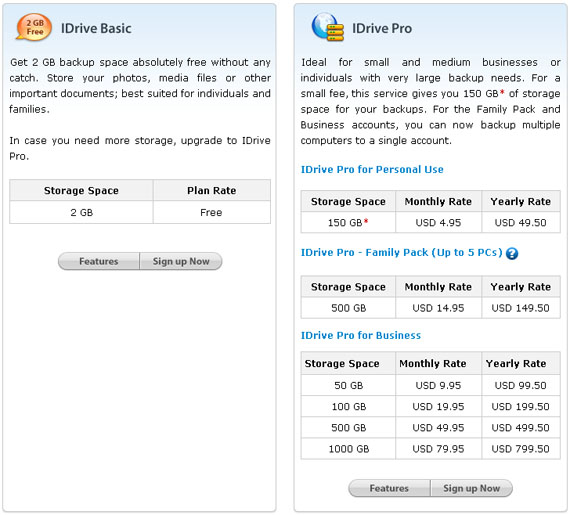Image resolution: width=570 pixels, height=515 pixels.
Task: Select the USD 499.50 yearly rate
Action: click(x=521, y=427)
